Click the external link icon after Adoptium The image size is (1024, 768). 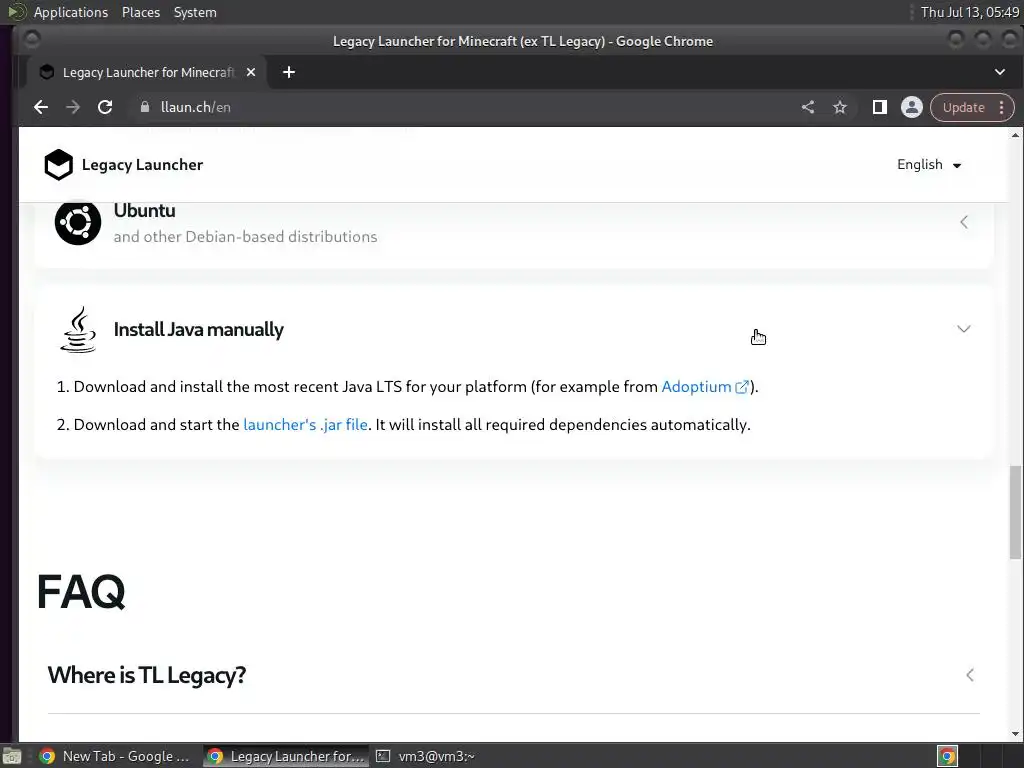point(742,387)
